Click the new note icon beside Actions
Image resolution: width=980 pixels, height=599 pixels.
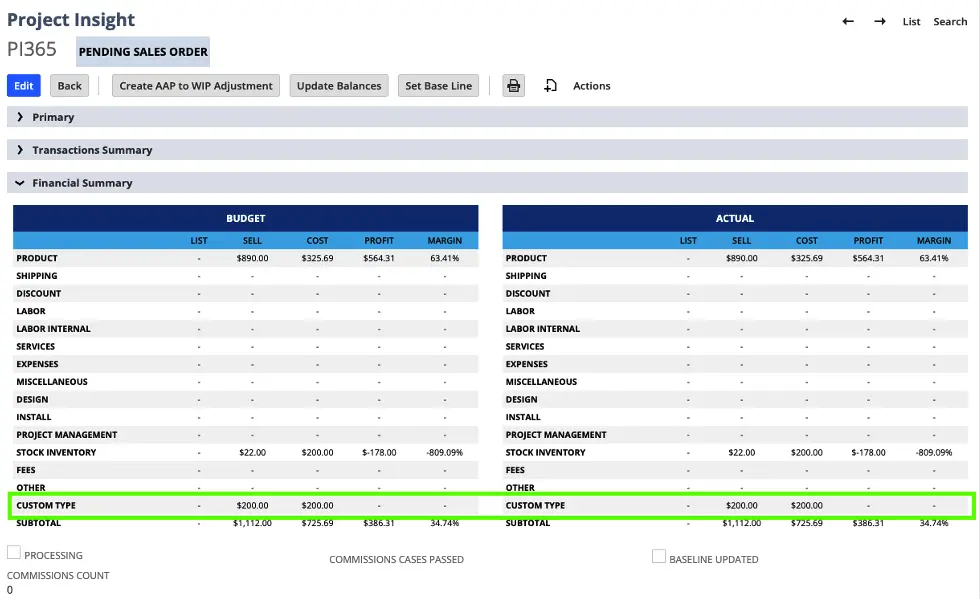[x=550, y=86]
